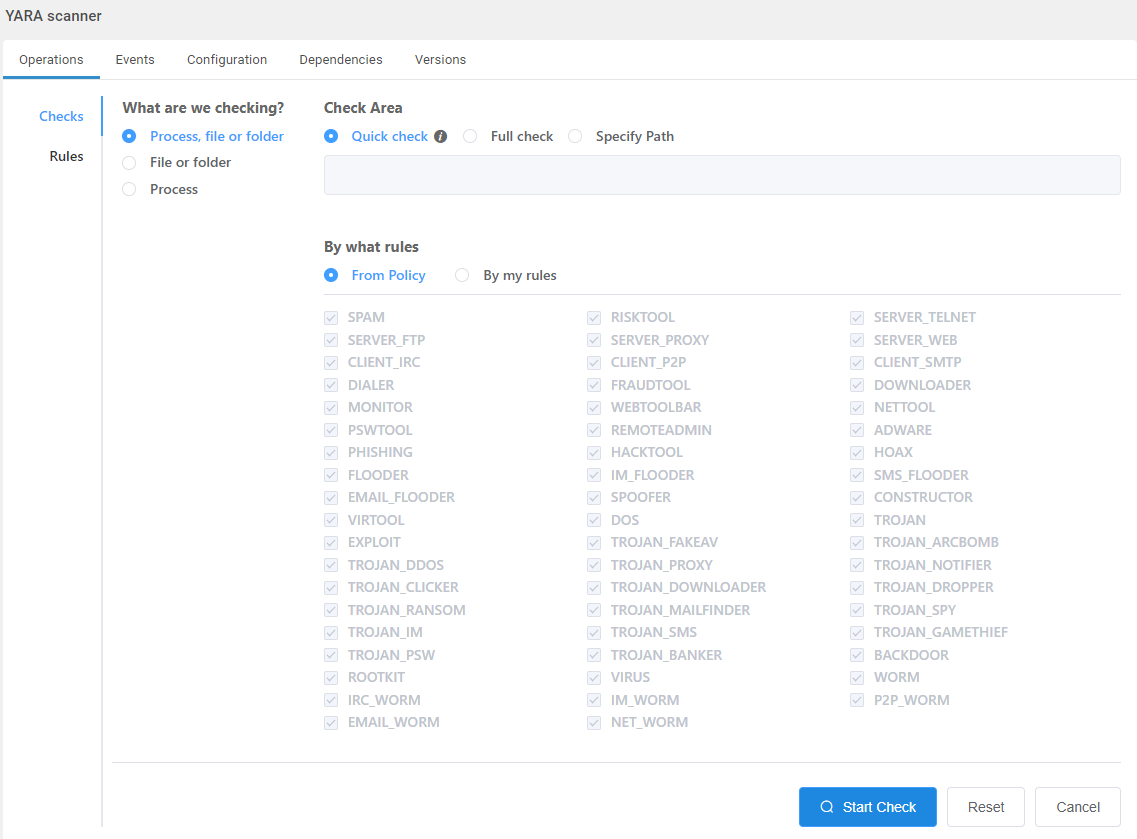Toggle the TROJAN_RANSOM checkbox
Image resolution: width=1137 pixels, height=839 pixels.
331,610
